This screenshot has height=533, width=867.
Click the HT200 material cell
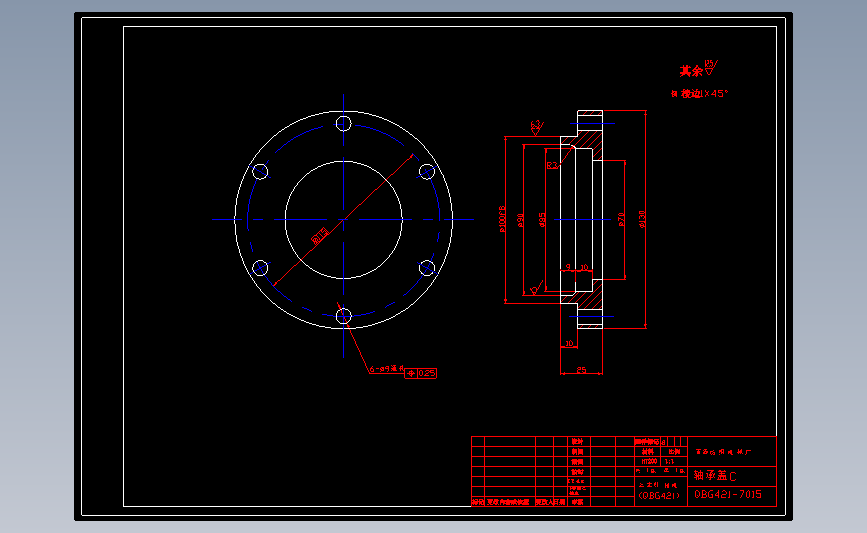click(649, 461)
